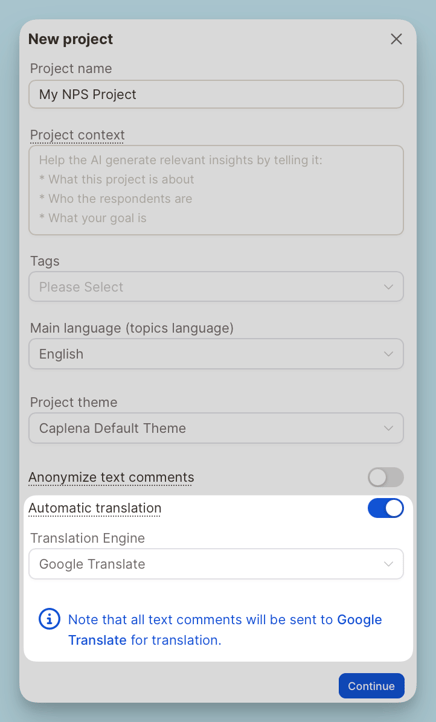Click the bold Google Translate text in note
This screenshot has width=436, height=722.
pyautogui.click(x=225, y=629)
